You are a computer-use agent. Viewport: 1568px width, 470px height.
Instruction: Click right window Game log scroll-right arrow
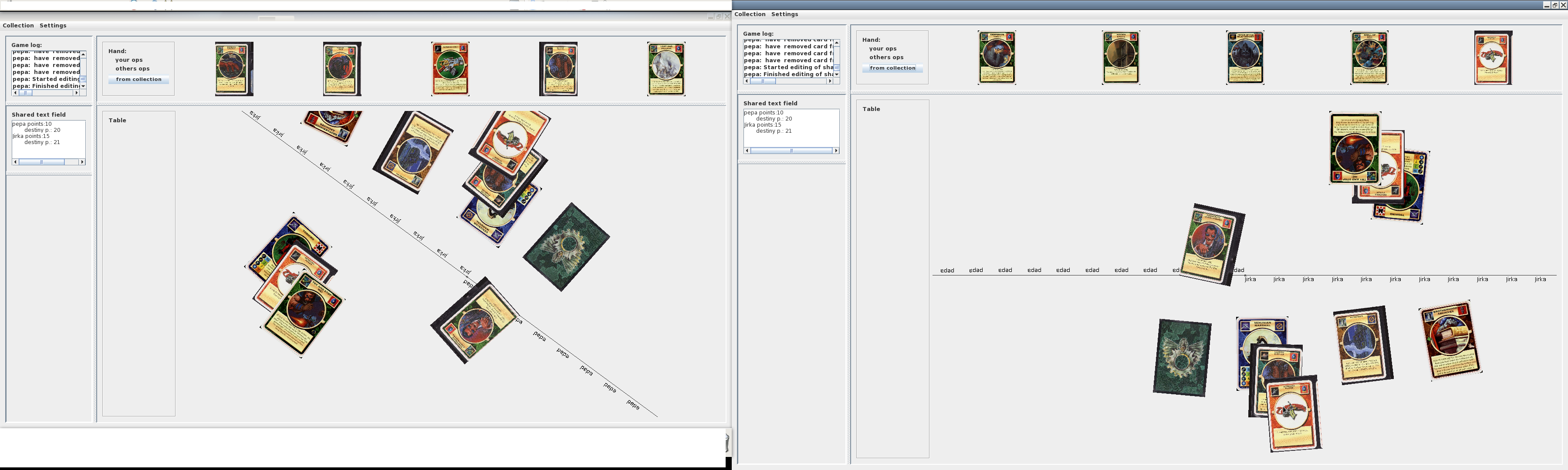[830, 81]
